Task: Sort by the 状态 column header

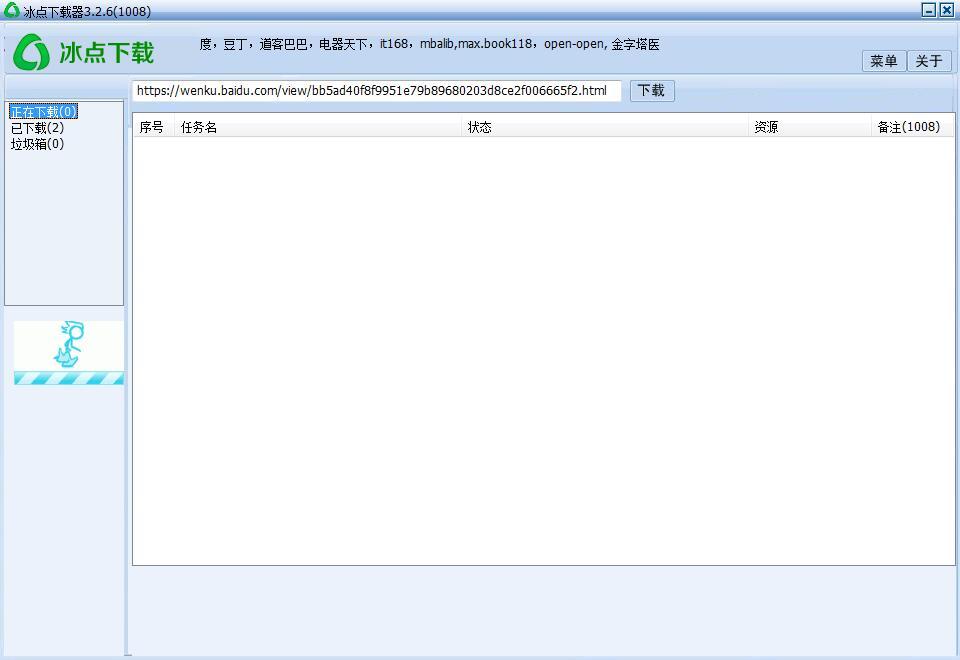Action: (605, 127)
